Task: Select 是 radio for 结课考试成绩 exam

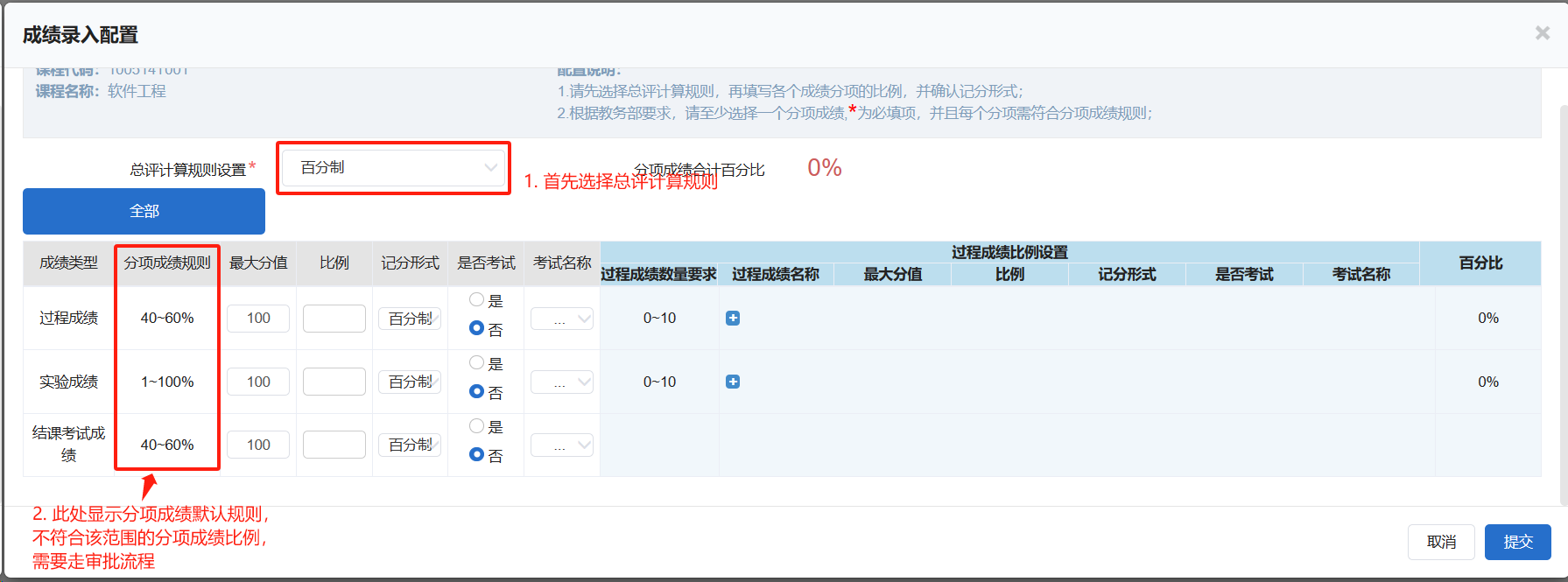Action: pyautogui.click(x=477, y=426)
